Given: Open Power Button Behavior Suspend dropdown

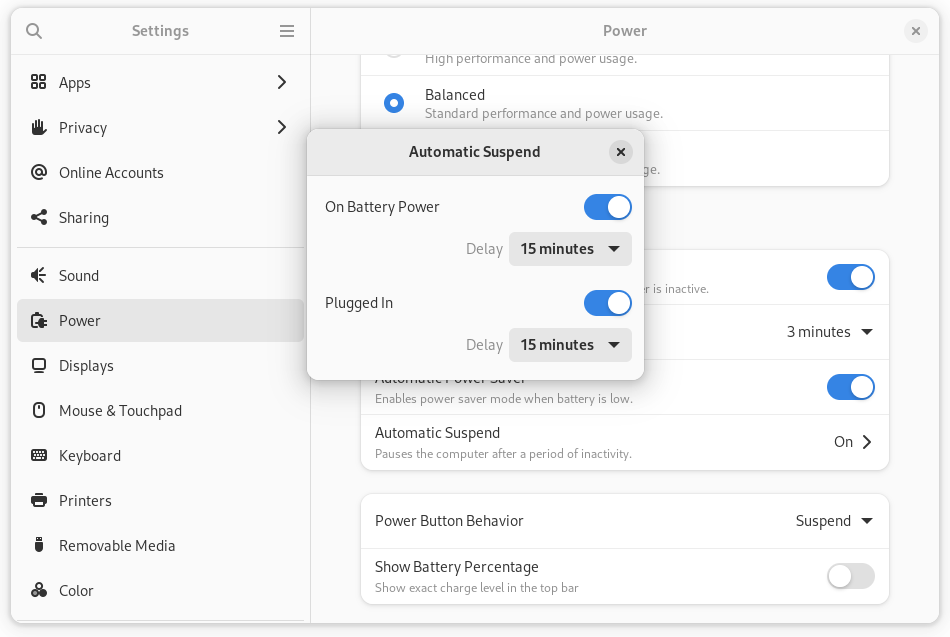Looking at the screenshot, I should pyautogui.click(x=834, y=521).
